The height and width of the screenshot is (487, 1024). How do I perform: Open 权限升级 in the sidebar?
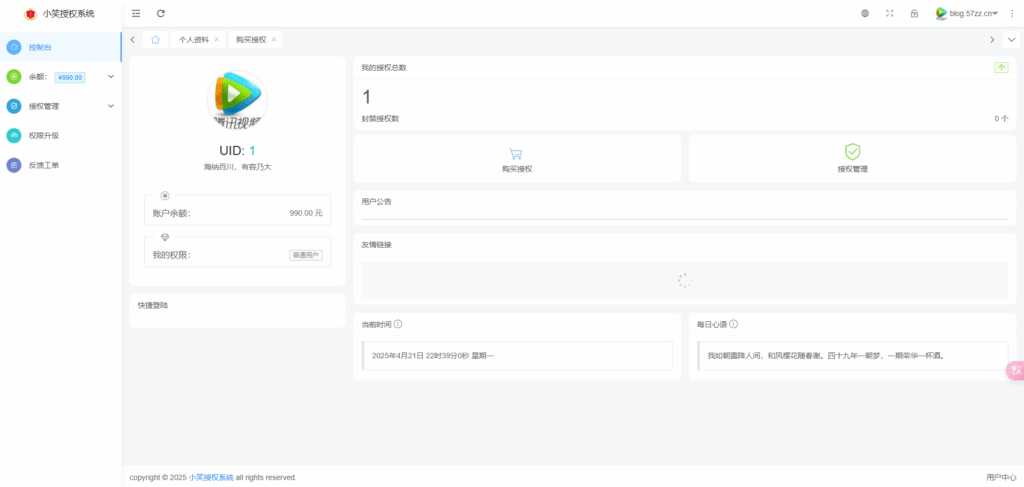tap(43, 135)
